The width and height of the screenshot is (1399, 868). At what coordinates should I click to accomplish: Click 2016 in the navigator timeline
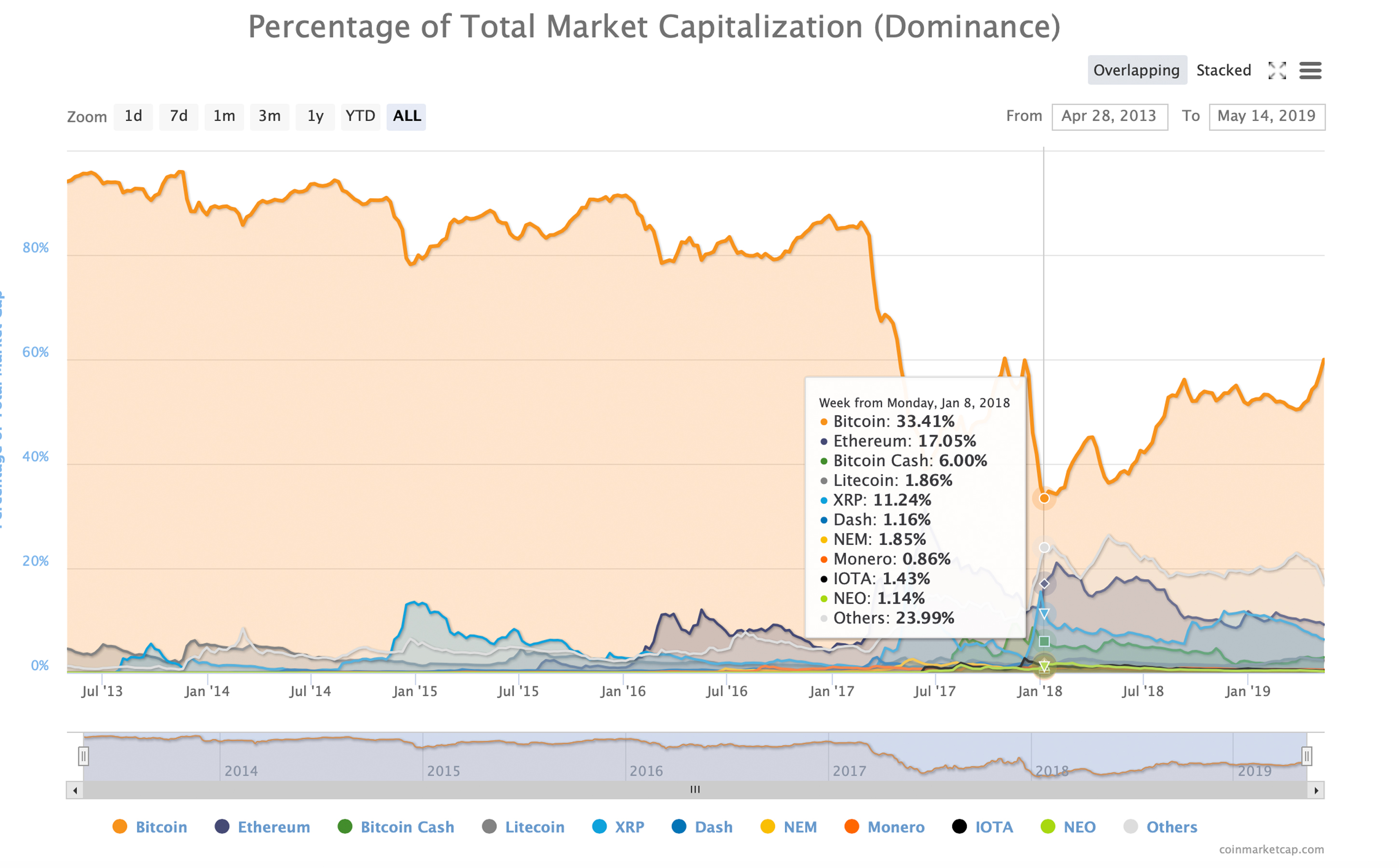pyautogui.click(x=646, y=771)
